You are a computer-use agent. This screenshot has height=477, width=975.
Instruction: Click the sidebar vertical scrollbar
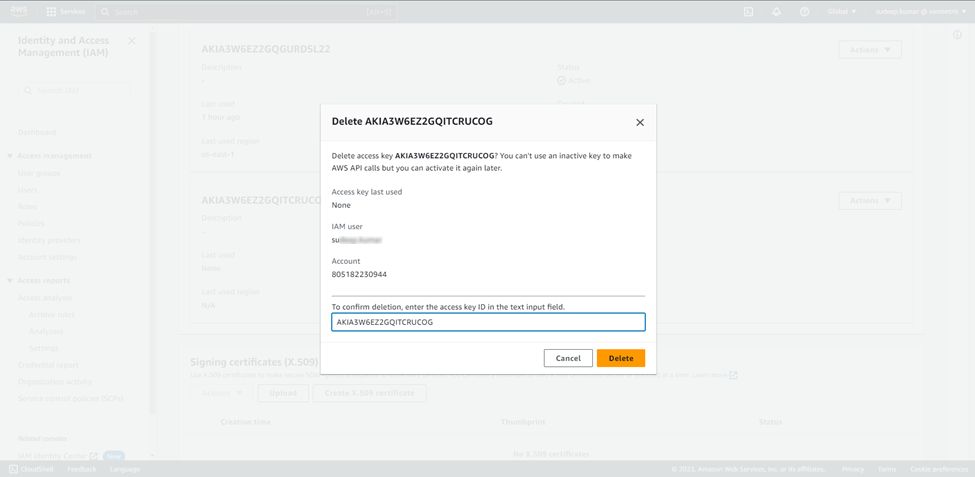pyautogui.click(x=153, y=224)
